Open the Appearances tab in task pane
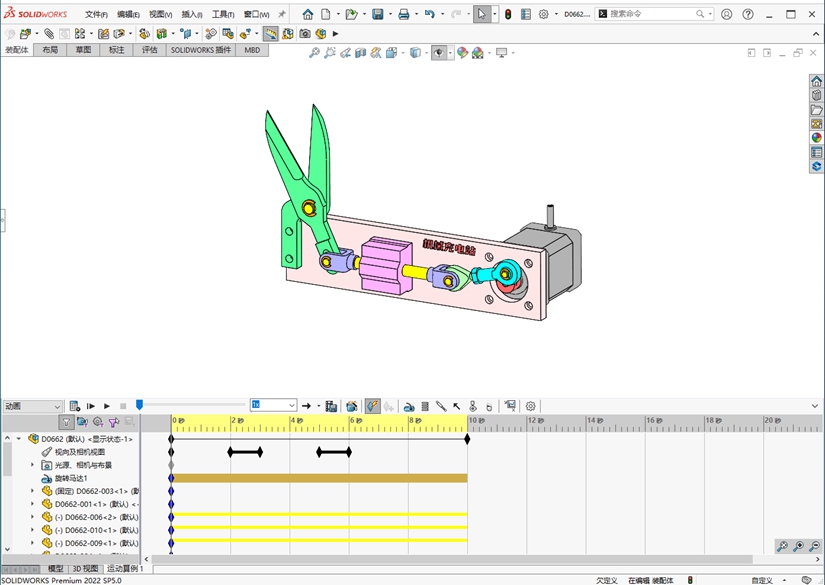Viewport: 825px width, 585px height. tap(816, 138)
